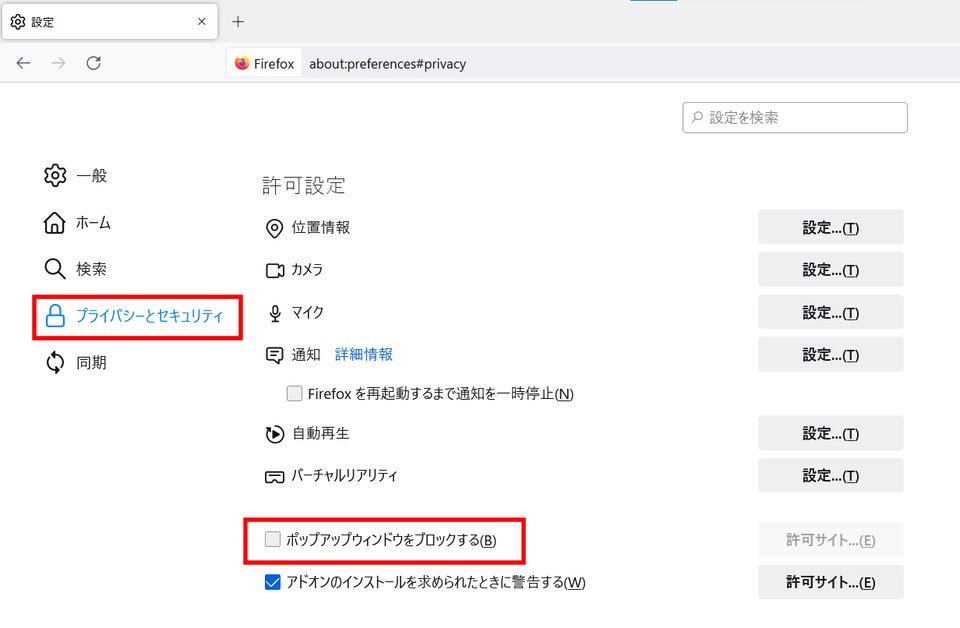The image size is (960, 628).
Task: Select プライバシーとセキュリティ sidebar category
Action: [x=137, y=316]
